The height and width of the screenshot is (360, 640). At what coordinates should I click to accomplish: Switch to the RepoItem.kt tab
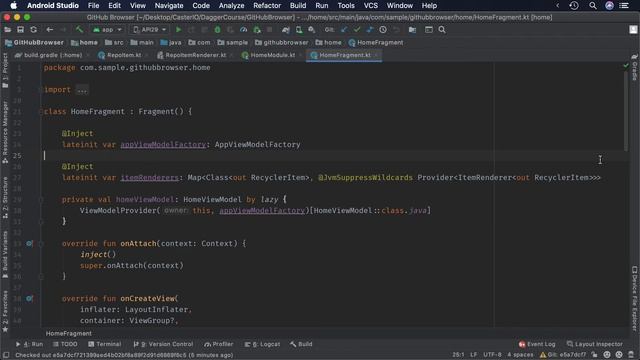pyautogui.click(x=124, y=55)
